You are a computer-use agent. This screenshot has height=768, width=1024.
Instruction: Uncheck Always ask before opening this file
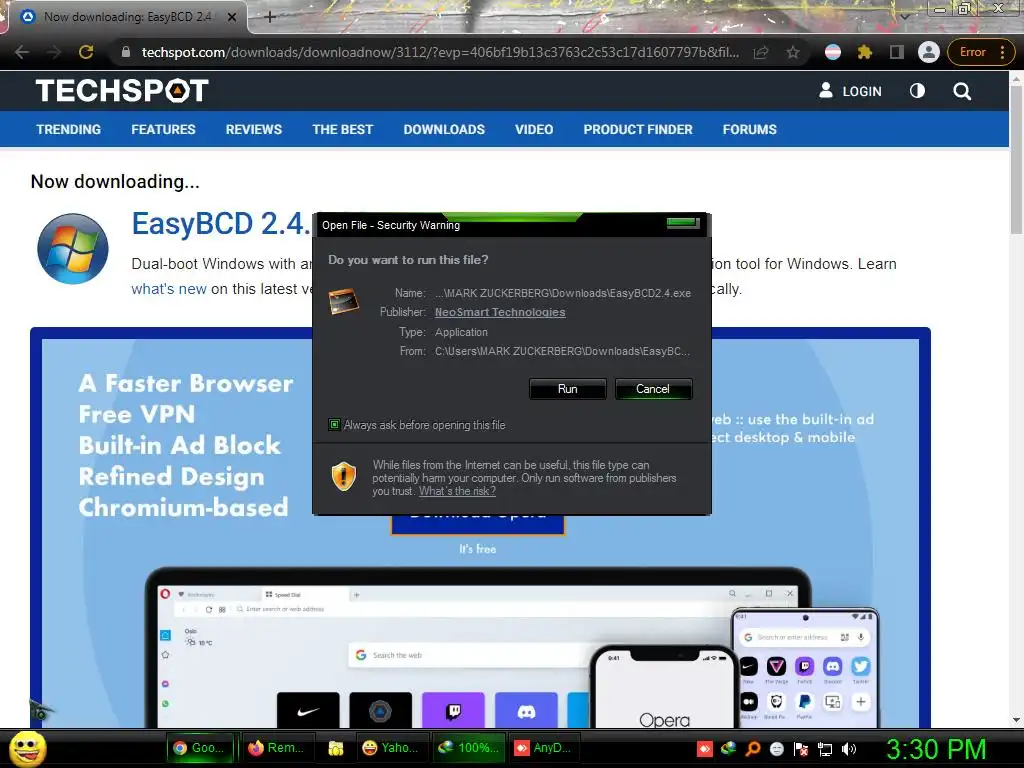[x=334, y=425]
